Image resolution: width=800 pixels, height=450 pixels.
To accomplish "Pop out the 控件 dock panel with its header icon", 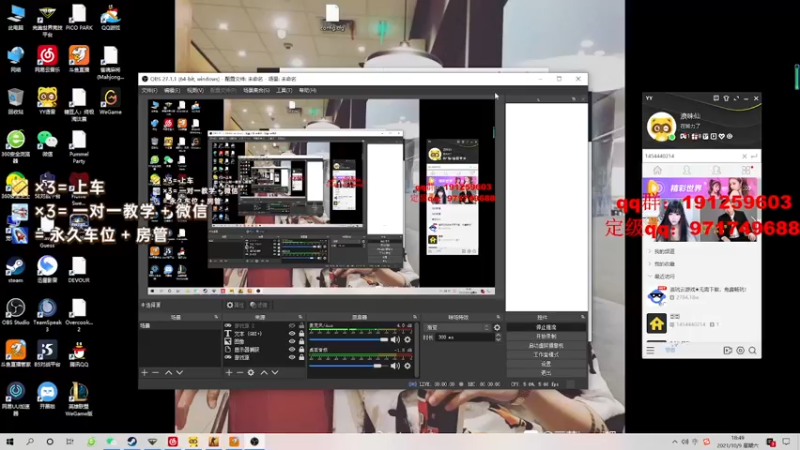I will 583,317.
